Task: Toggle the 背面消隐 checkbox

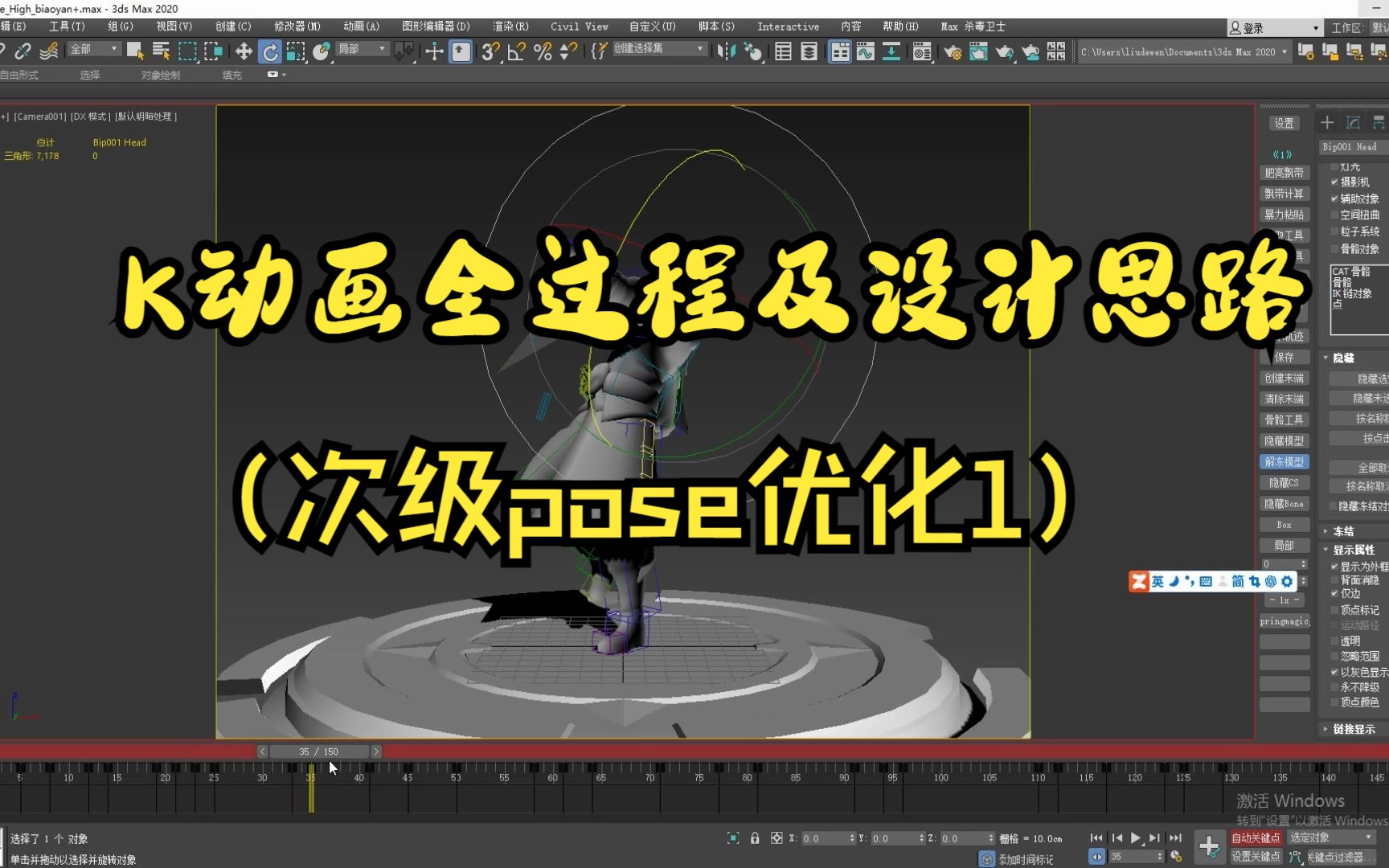Action: coord(1334,580)
